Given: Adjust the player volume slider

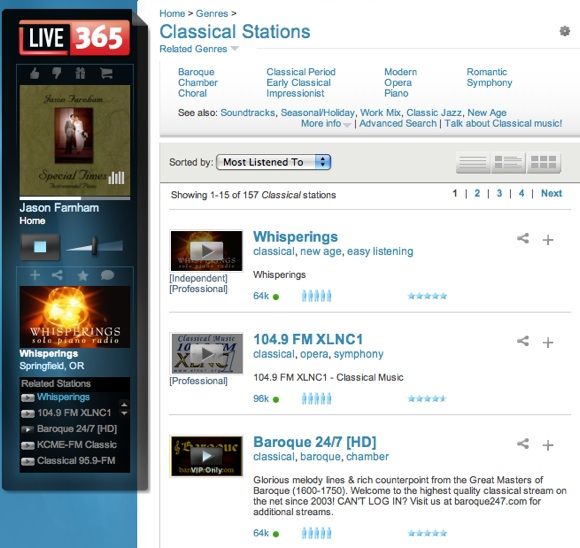Looking at the screenshot, I should (x=94, y=246).
